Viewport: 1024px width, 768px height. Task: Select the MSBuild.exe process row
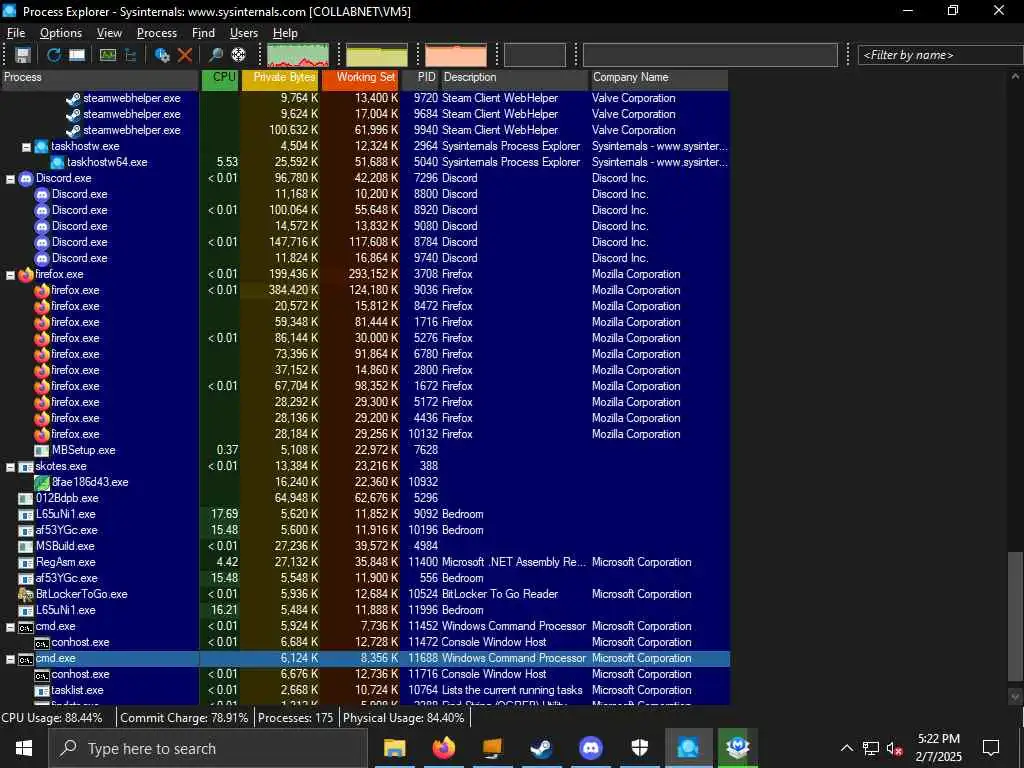364,547
